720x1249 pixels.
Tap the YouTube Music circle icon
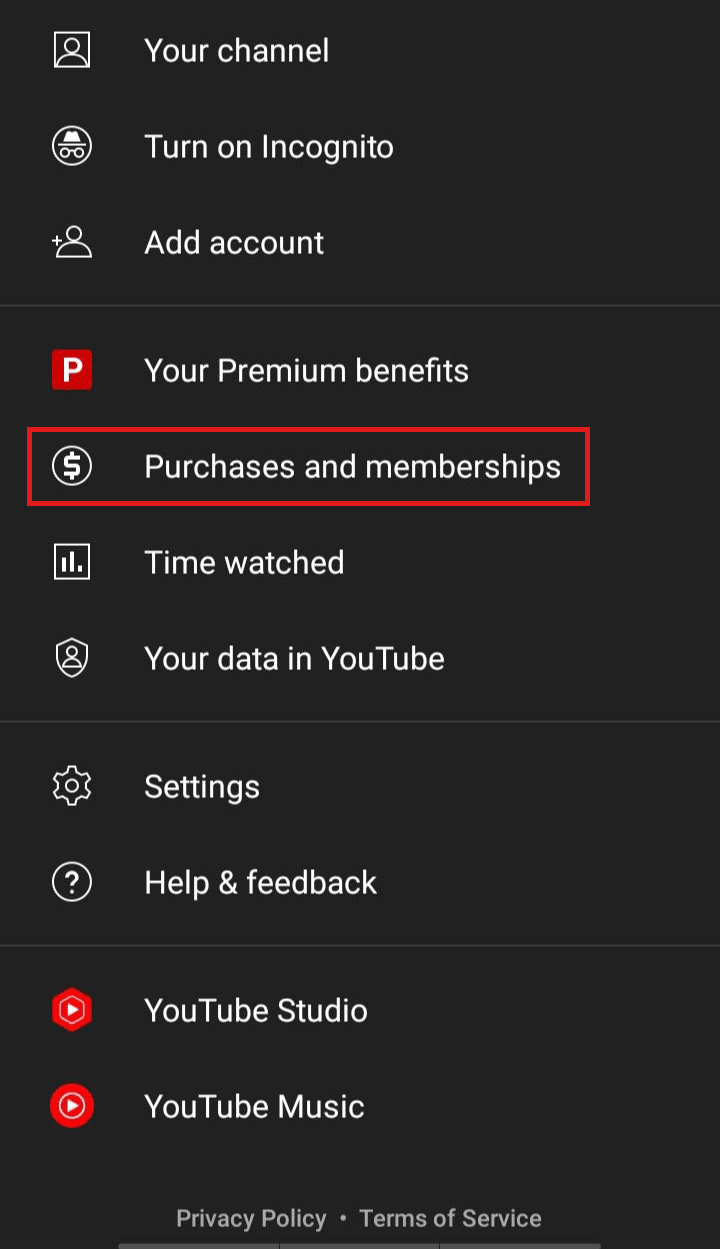pyautogui.click(x=72, y=1106)
